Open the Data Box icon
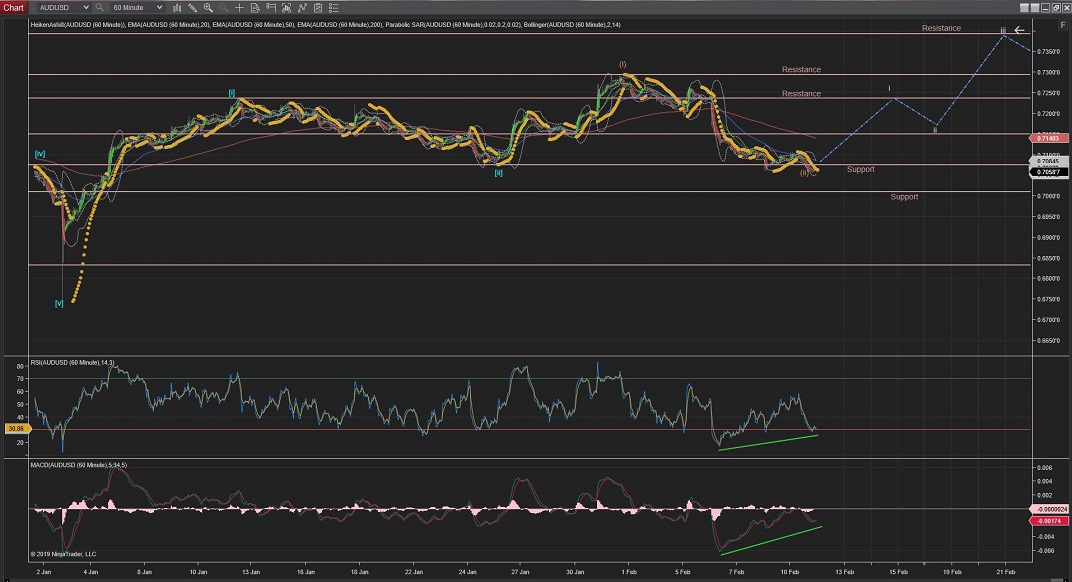 (254, 7)
